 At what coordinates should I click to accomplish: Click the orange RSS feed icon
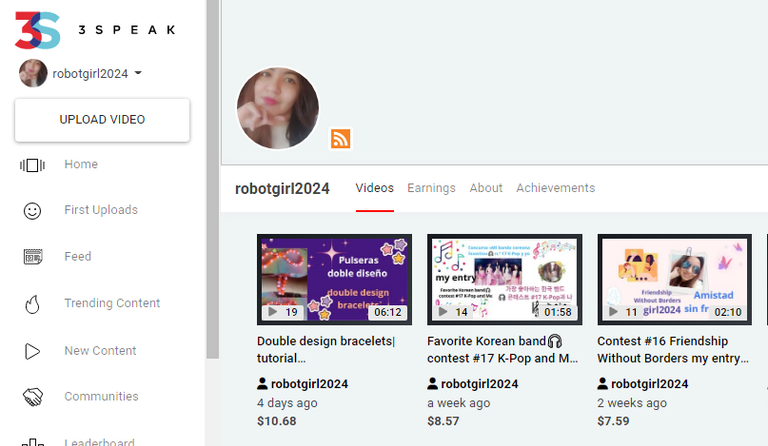click(x=341, y=139)
